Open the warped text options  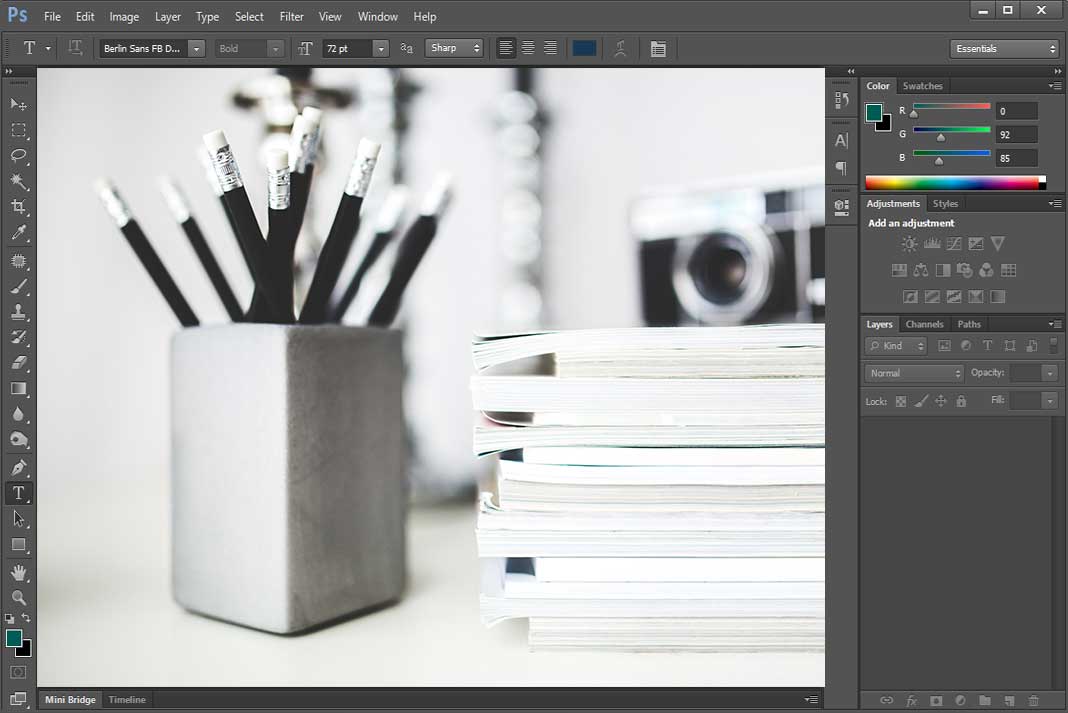pyautogui.click(x=621, y=48)
